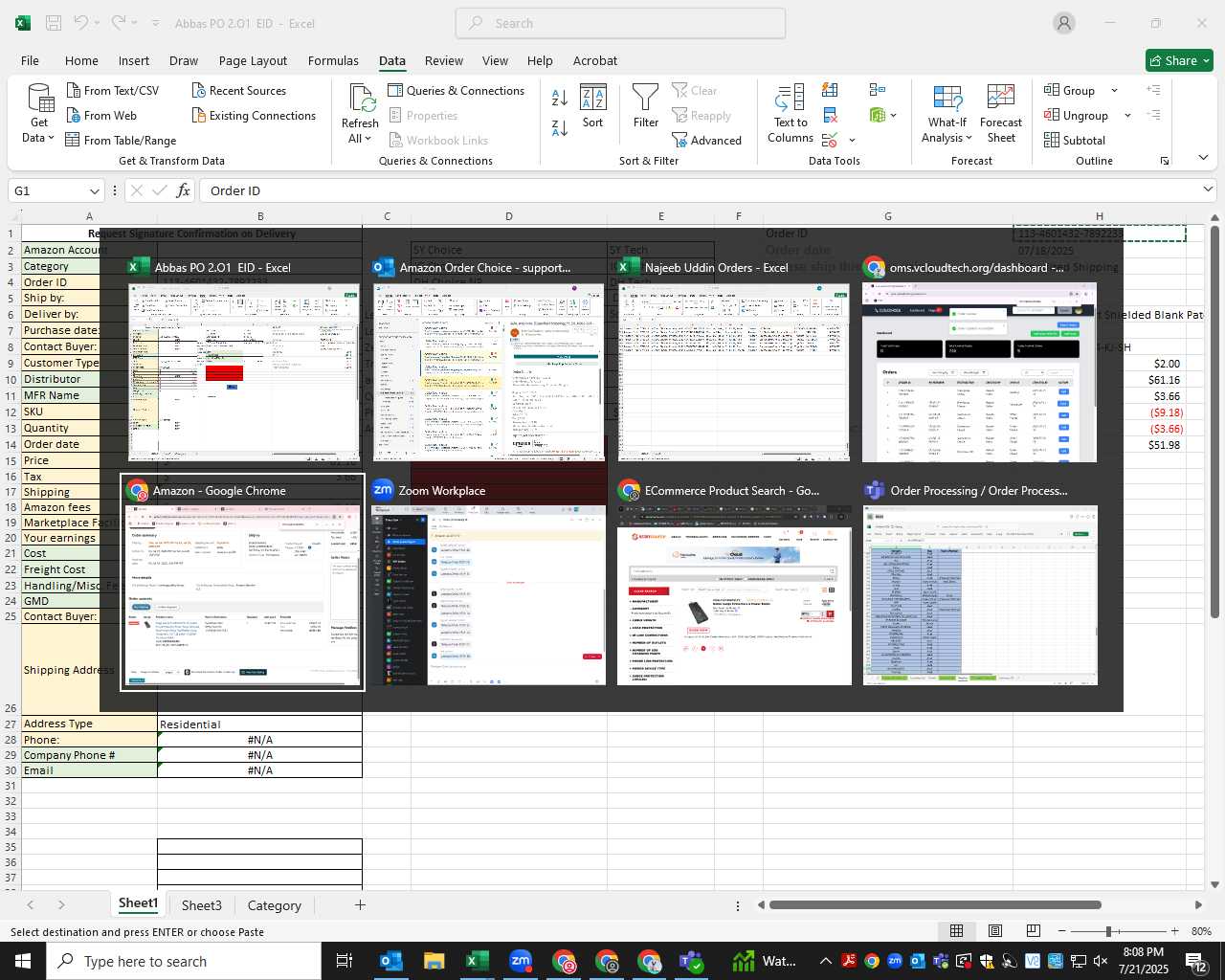
Task: Run Flash Fill
Action: click(830, 90)
